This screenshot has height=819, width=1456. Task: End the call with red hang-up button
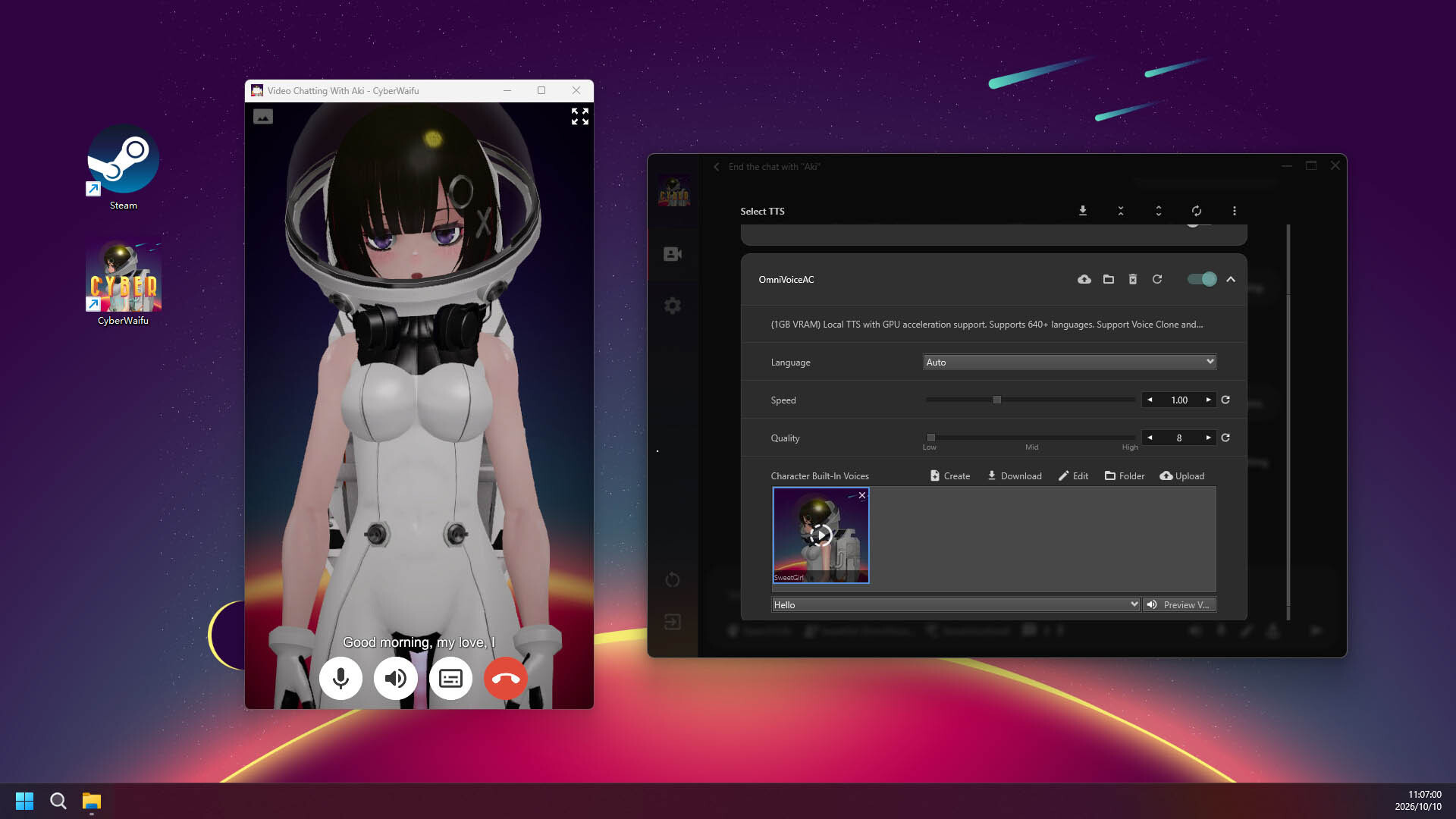click(x=506, y=678)
